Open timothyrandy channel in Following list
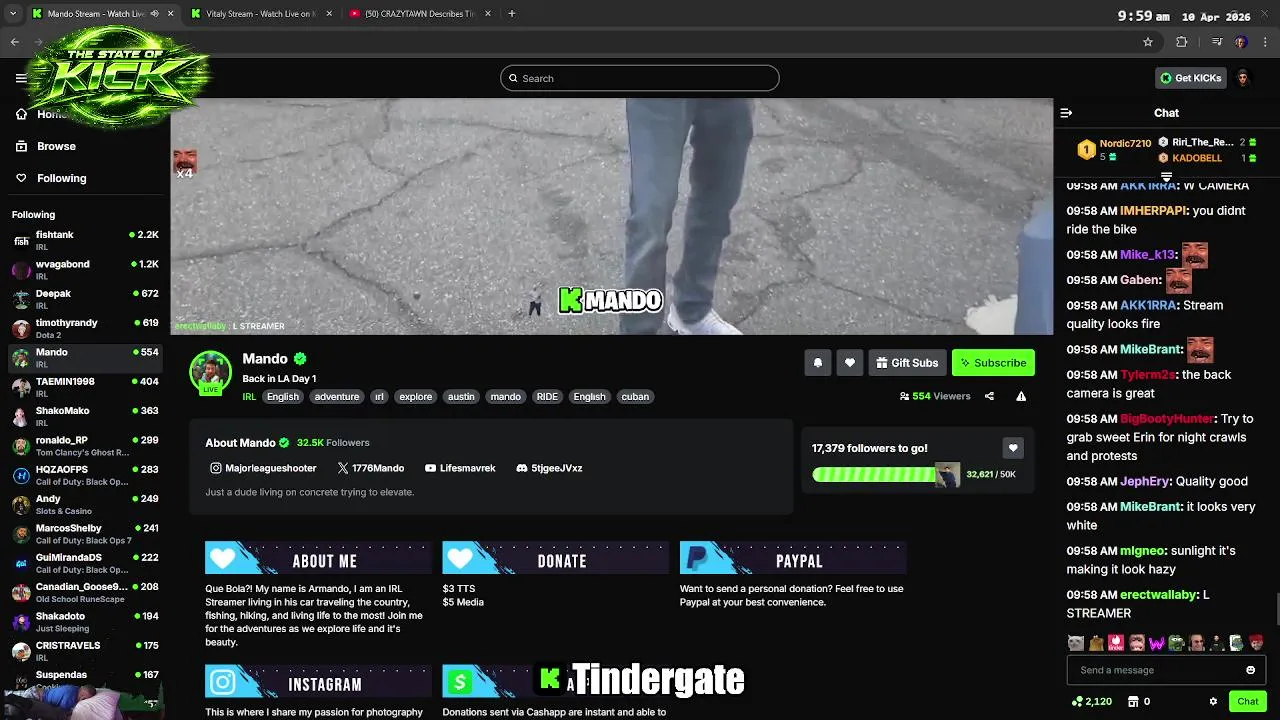Viewport: 1280px width, 720px height. [85, 328]
